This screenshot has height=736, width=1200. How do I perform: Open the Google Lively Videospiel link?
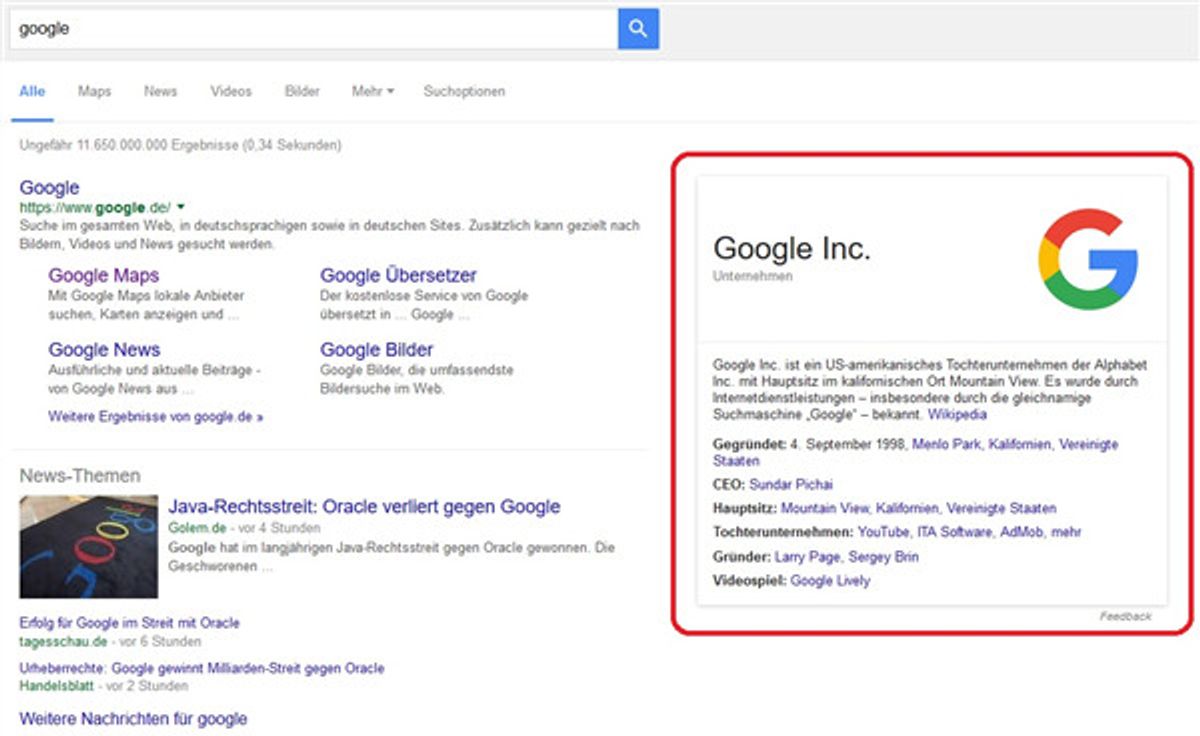click(x=830, y=581)
